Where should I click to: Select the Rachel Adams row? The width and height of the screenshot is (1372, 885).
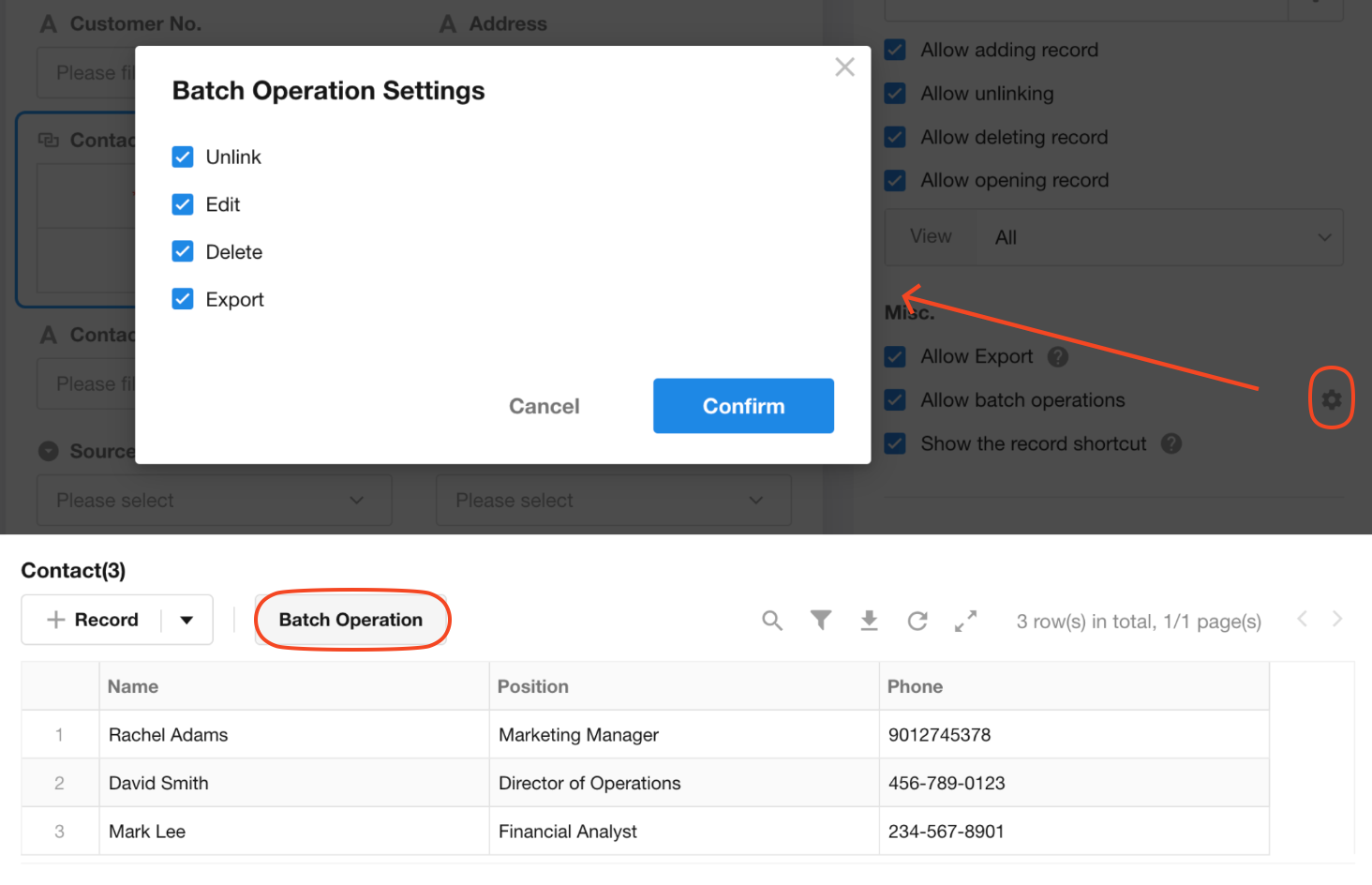tap(169, 735)
